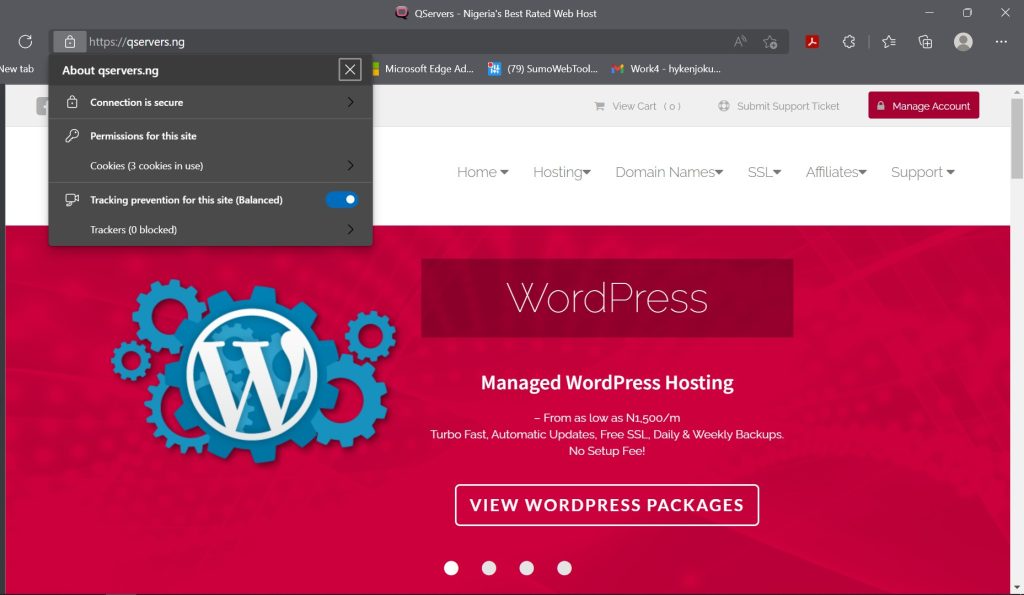1024x595 pixels.
Task: Click the large WordPress banner title
Action: pyautogui.click(x=607, y=298)
